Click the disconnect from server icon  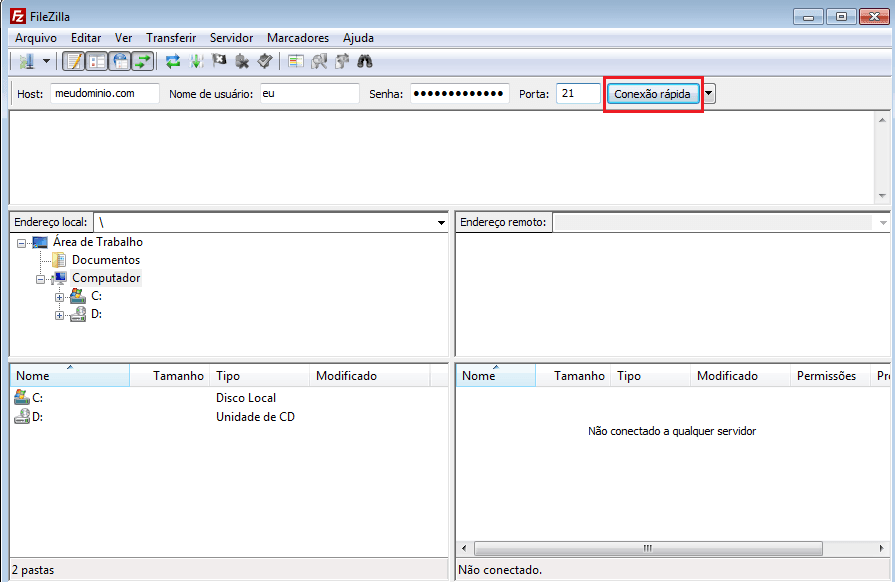242,61
